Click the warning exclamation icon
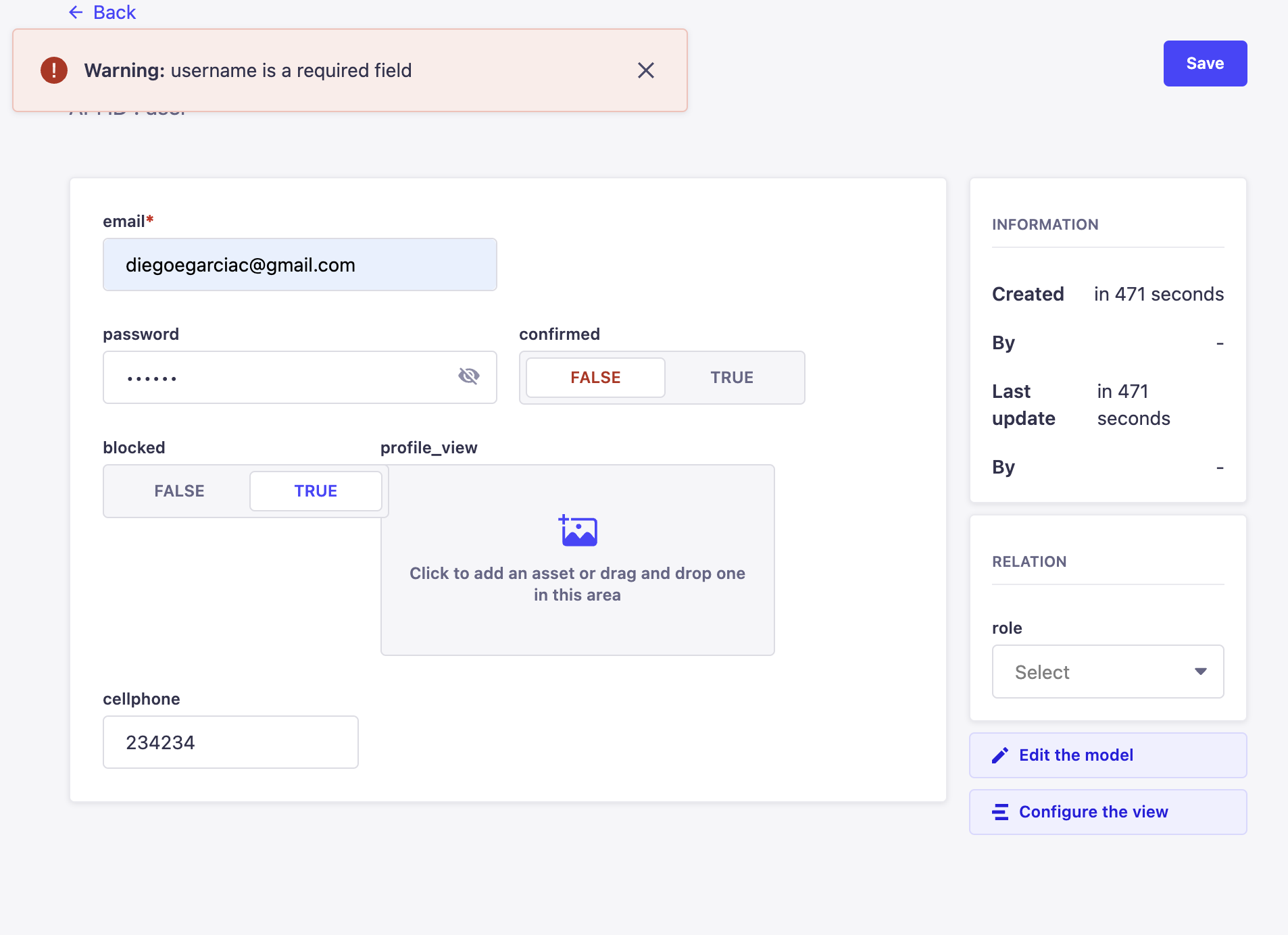Screen dimensions: 1288x935 point(53,70)
